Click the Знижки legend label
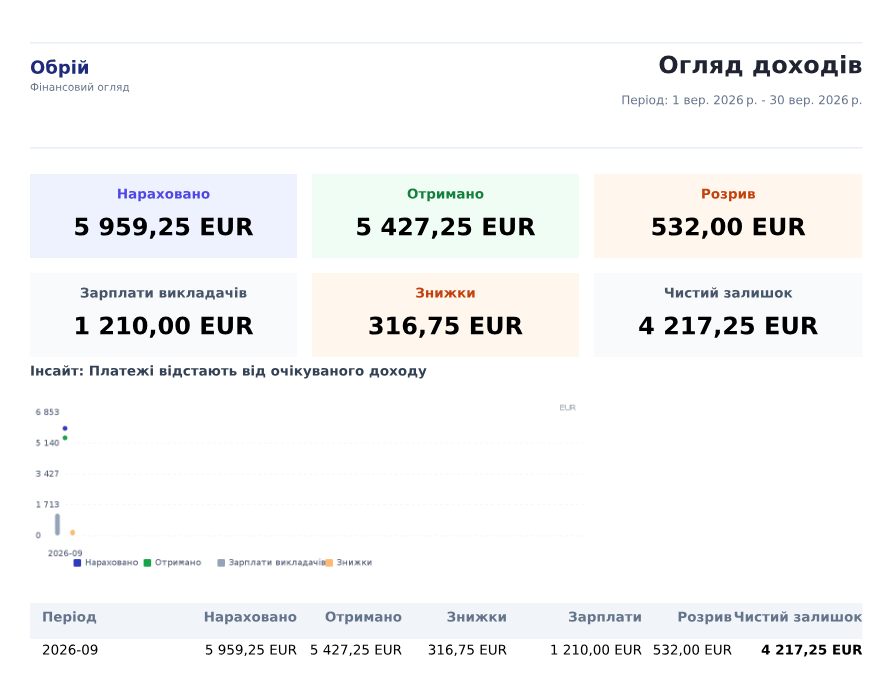The width and height of the screenshot is (893, 679). pos(354,563)
